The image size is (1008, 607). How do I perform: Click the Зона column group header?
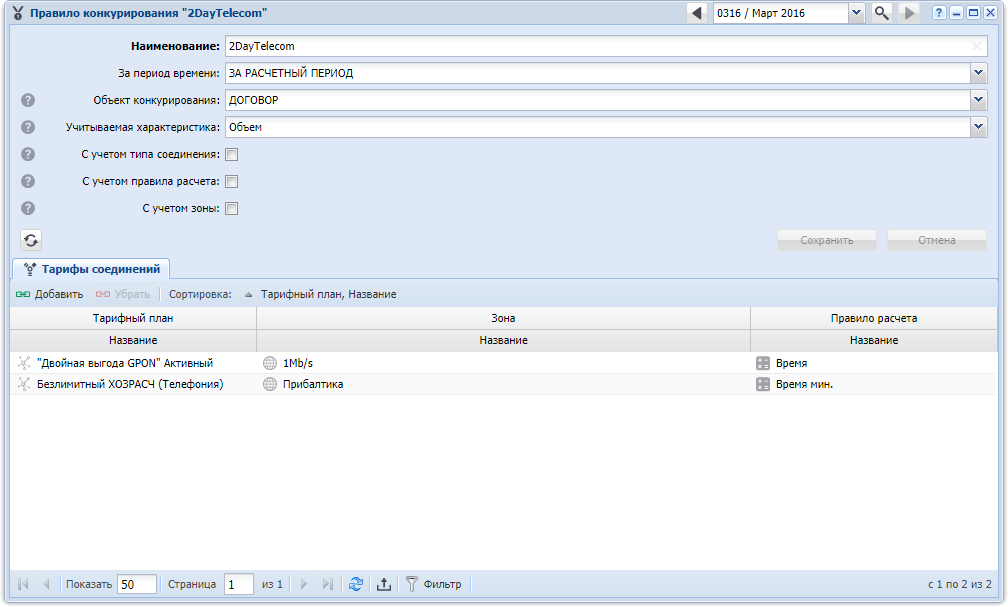(x=503, y=318)
